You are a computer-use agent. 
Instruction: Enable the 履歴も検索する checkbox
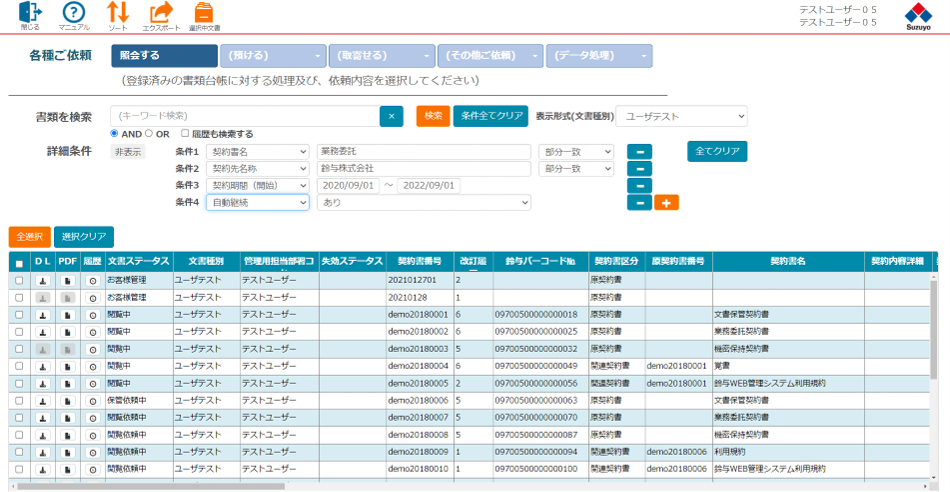(185, 133)
